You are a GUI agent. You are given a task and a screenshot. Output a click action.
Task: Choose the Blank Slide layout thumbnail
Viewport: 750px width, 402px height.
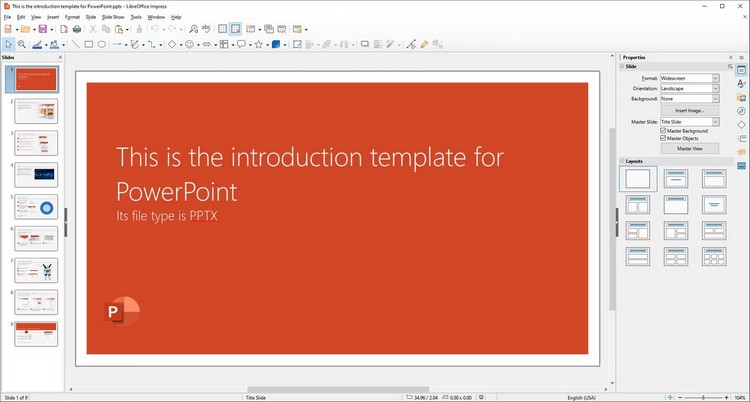click(638, 179)
